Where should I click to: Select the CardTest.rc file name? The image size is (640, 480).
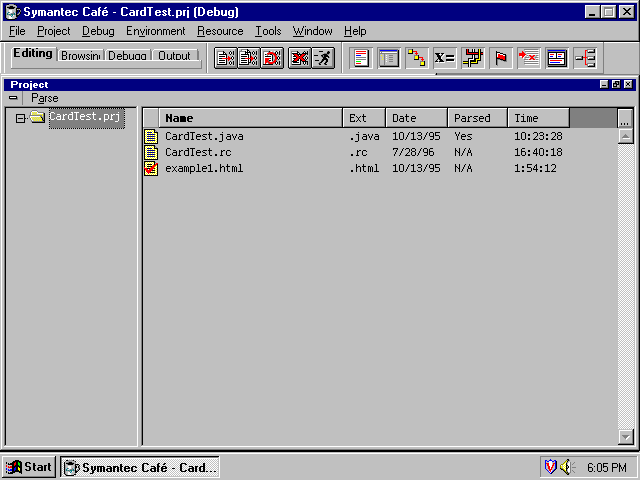point(198,152)
